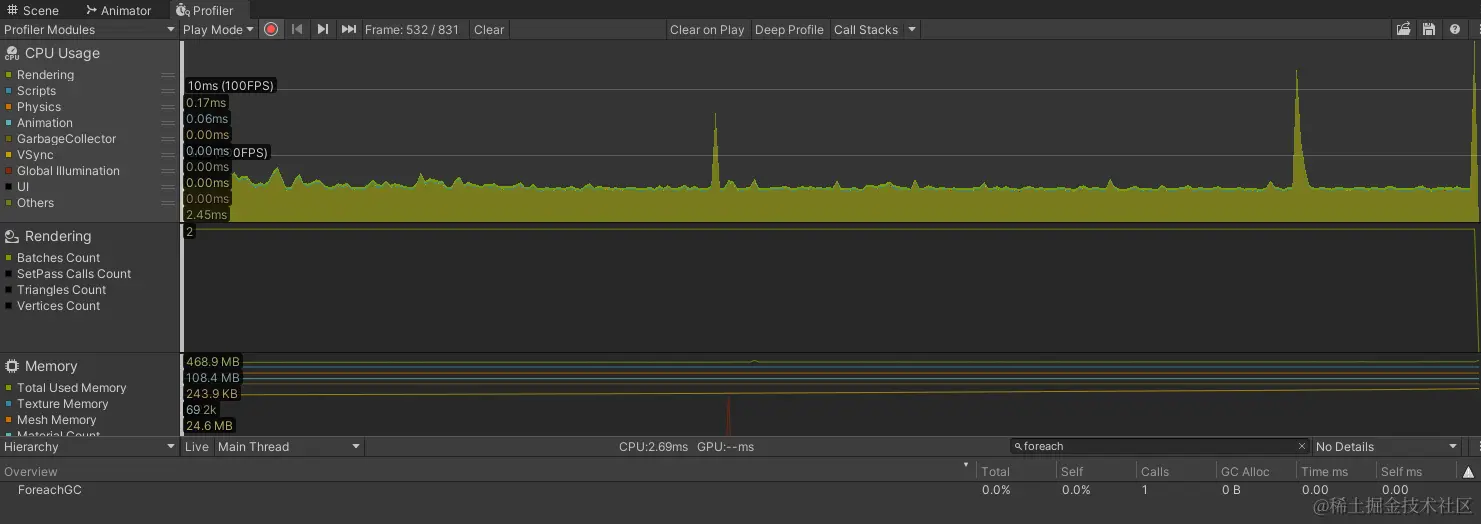Click the Memory module icon
The height and width of the screenshot is (524, 1481).
pyautogui.click(x=12, y=366)
